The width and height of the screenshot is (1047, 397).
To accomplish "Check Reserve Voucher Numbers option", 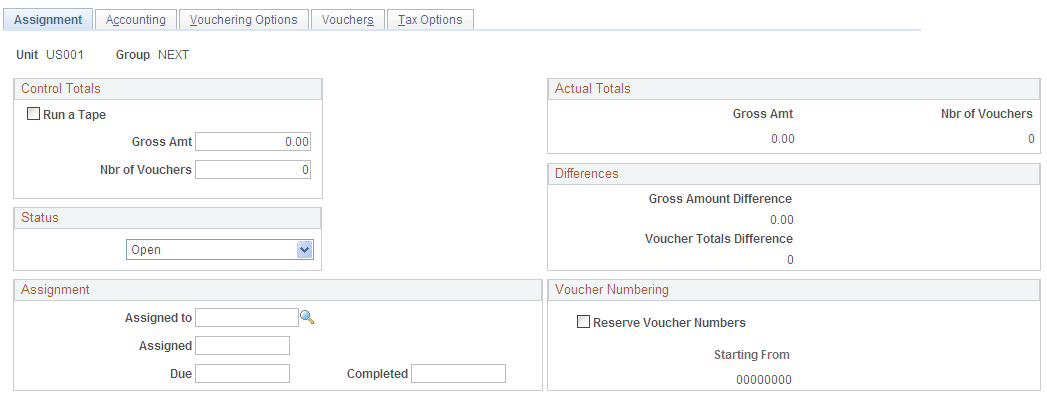I will [x=584, y=322].
